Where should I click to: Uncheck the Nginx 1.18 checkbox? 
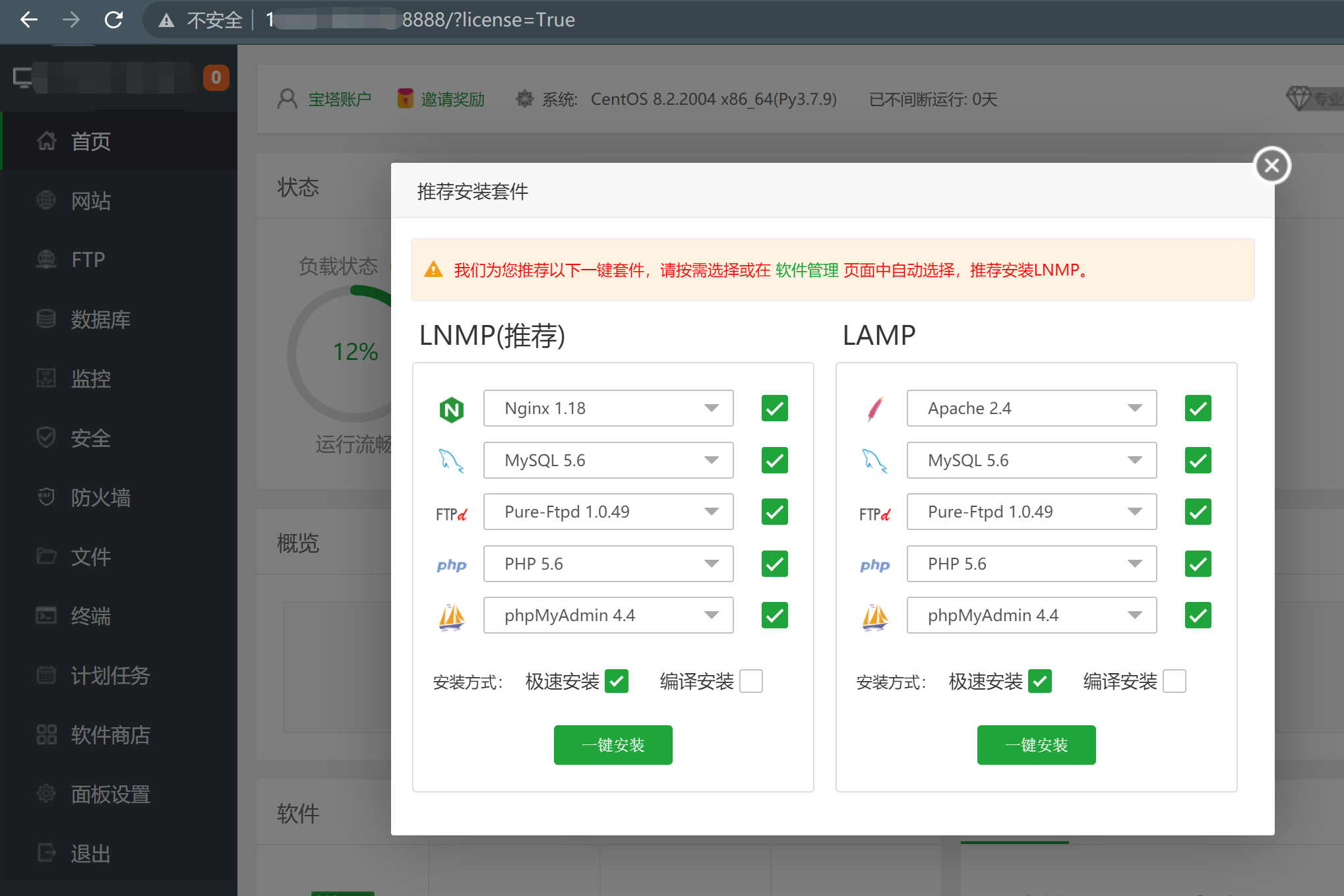[x=775, y=408]
